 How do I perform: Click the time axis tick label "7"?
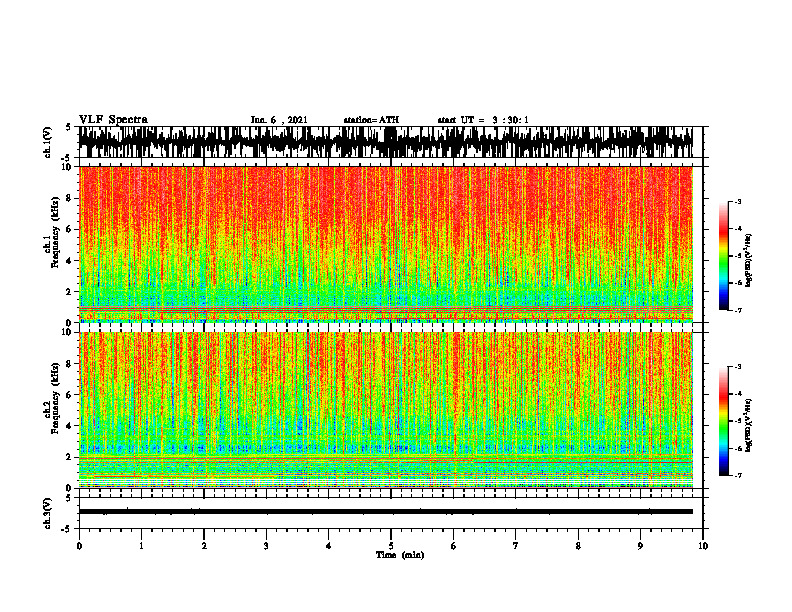click(516, 546)
